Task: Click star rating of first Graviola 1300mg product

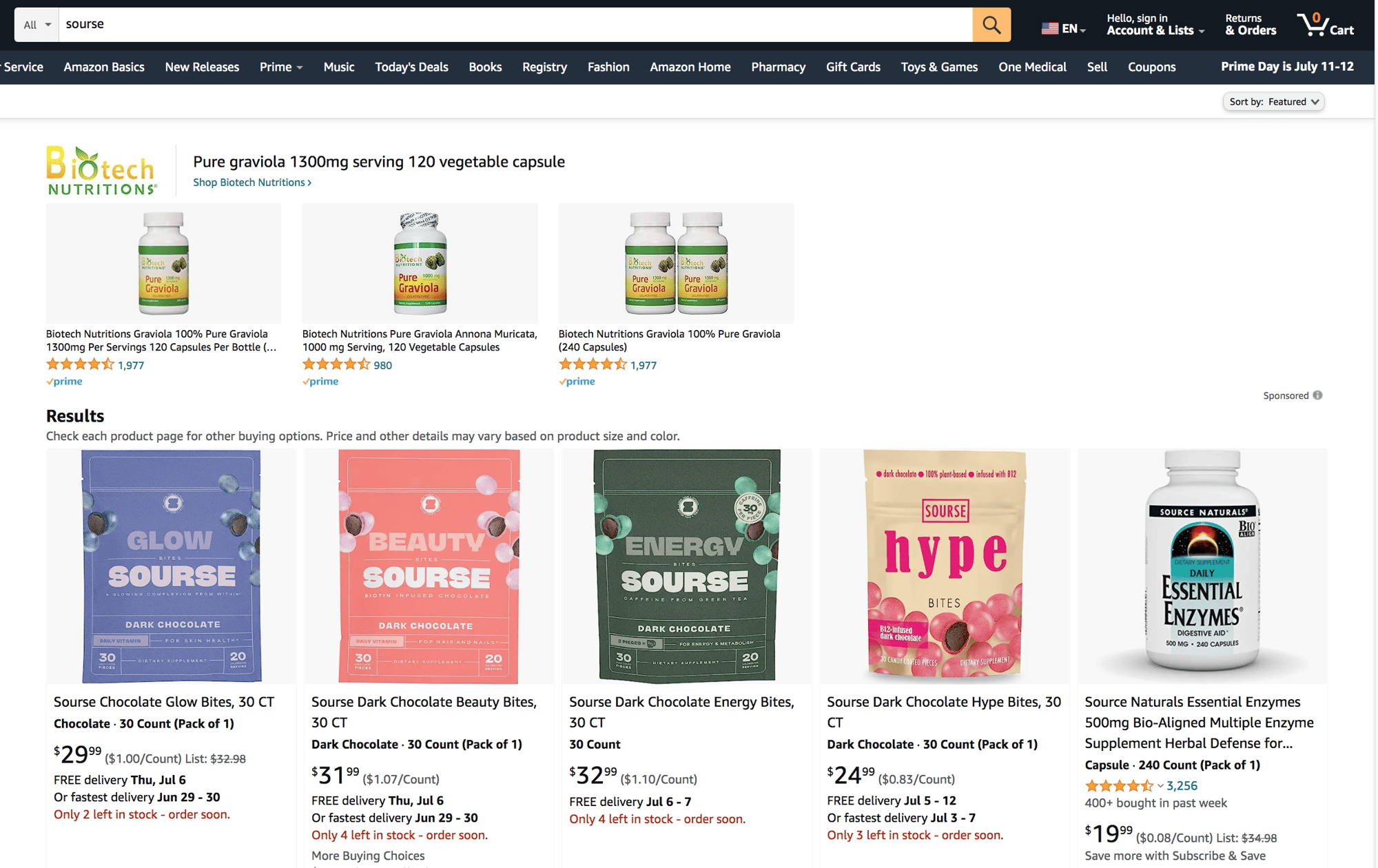Action: pyautogui.click(x=80, y=364)
